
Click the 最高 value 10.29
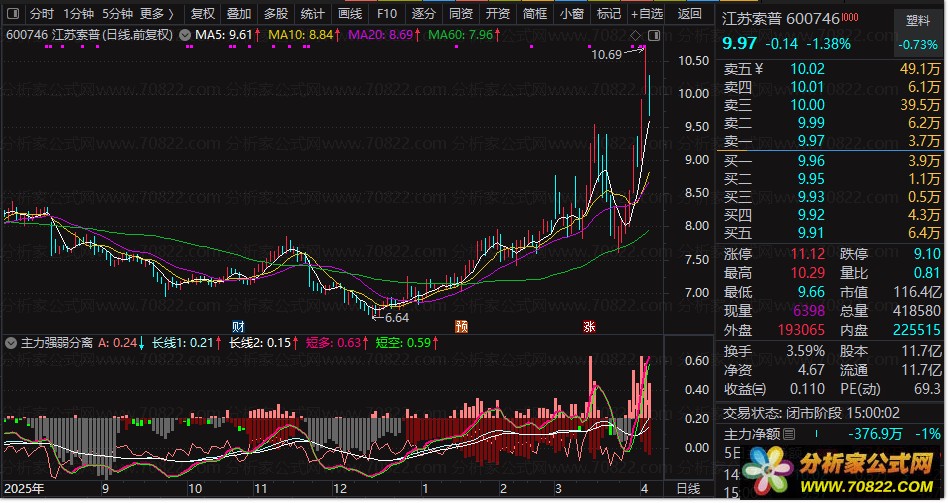tap(808, 273)
